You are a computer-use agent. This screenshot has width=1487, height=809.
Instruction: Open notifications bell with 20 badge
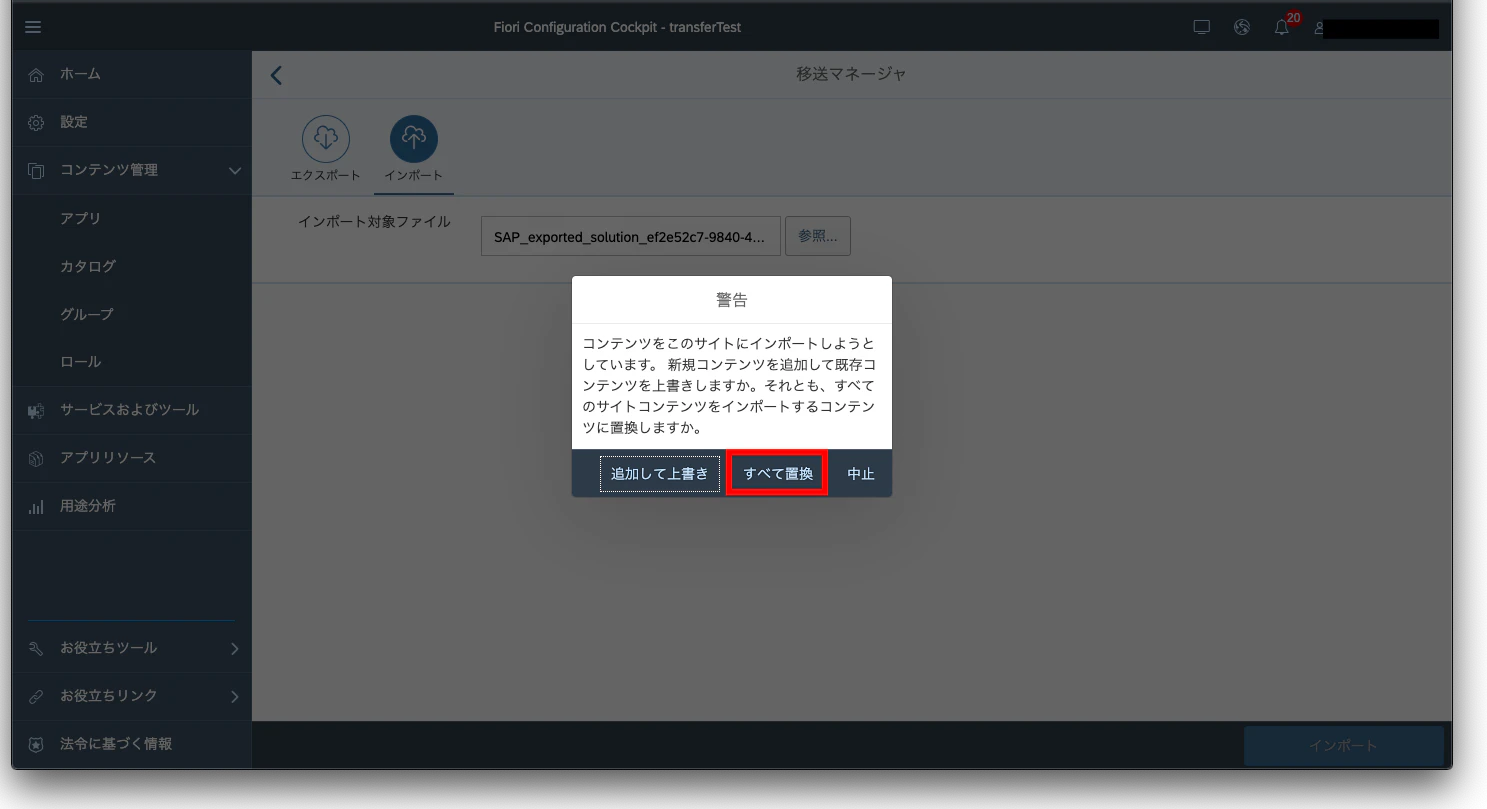(x=1282, y=27)
